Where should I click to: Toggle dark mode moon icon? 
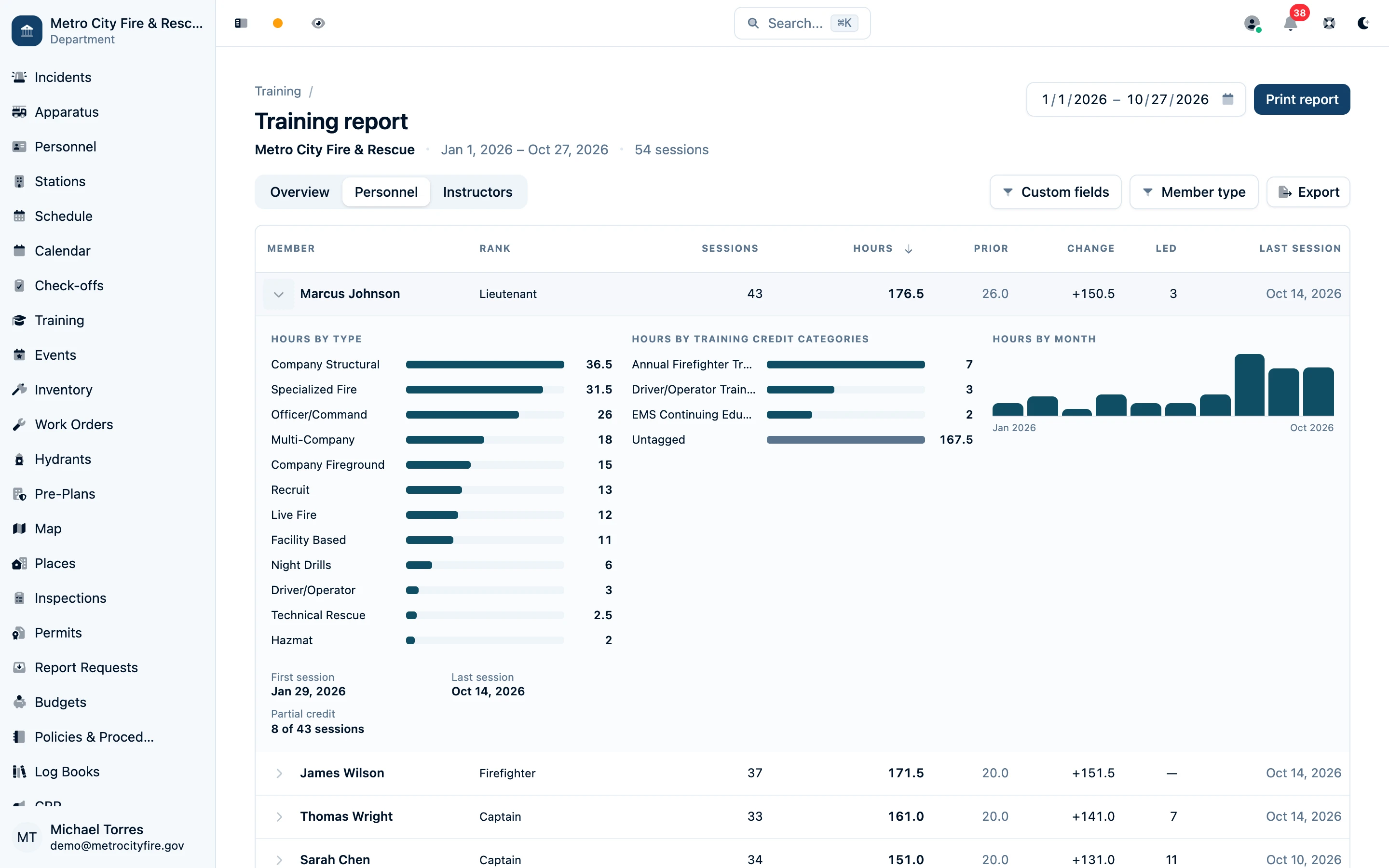1363,23
